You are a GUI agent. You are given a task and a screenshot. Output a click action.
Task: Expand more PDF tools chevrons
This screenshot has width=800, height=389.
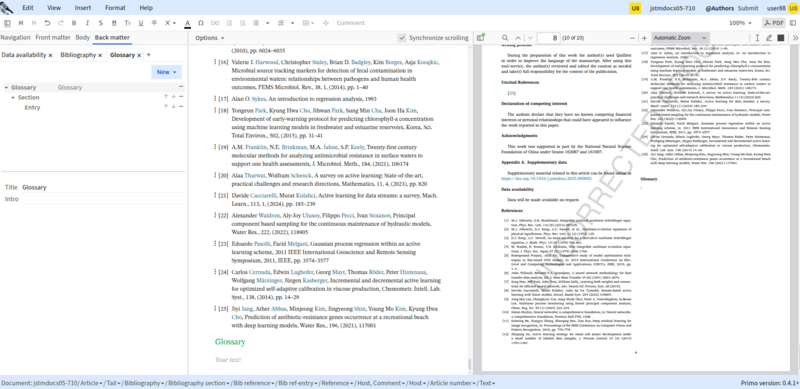tap(795, 38)
